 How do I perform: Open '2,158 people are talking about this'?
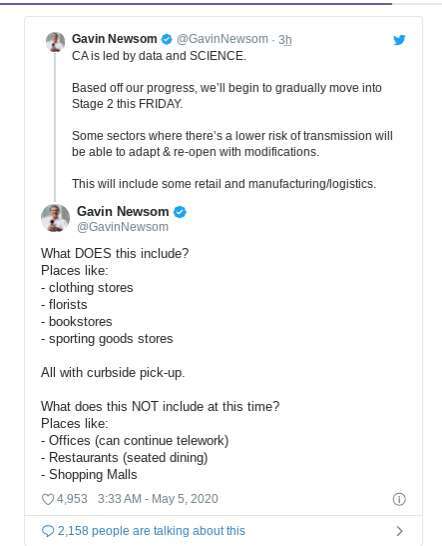point(151,531)
